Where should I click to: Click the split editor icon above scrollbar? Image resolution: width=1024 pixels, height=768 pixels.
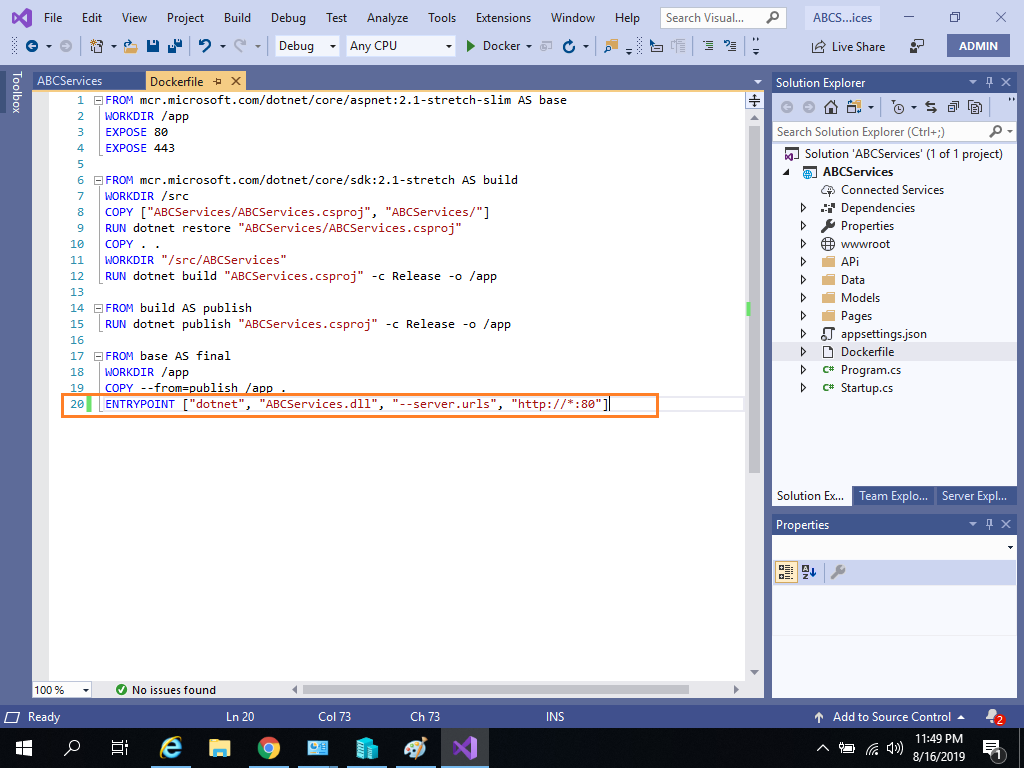(754, 101)
